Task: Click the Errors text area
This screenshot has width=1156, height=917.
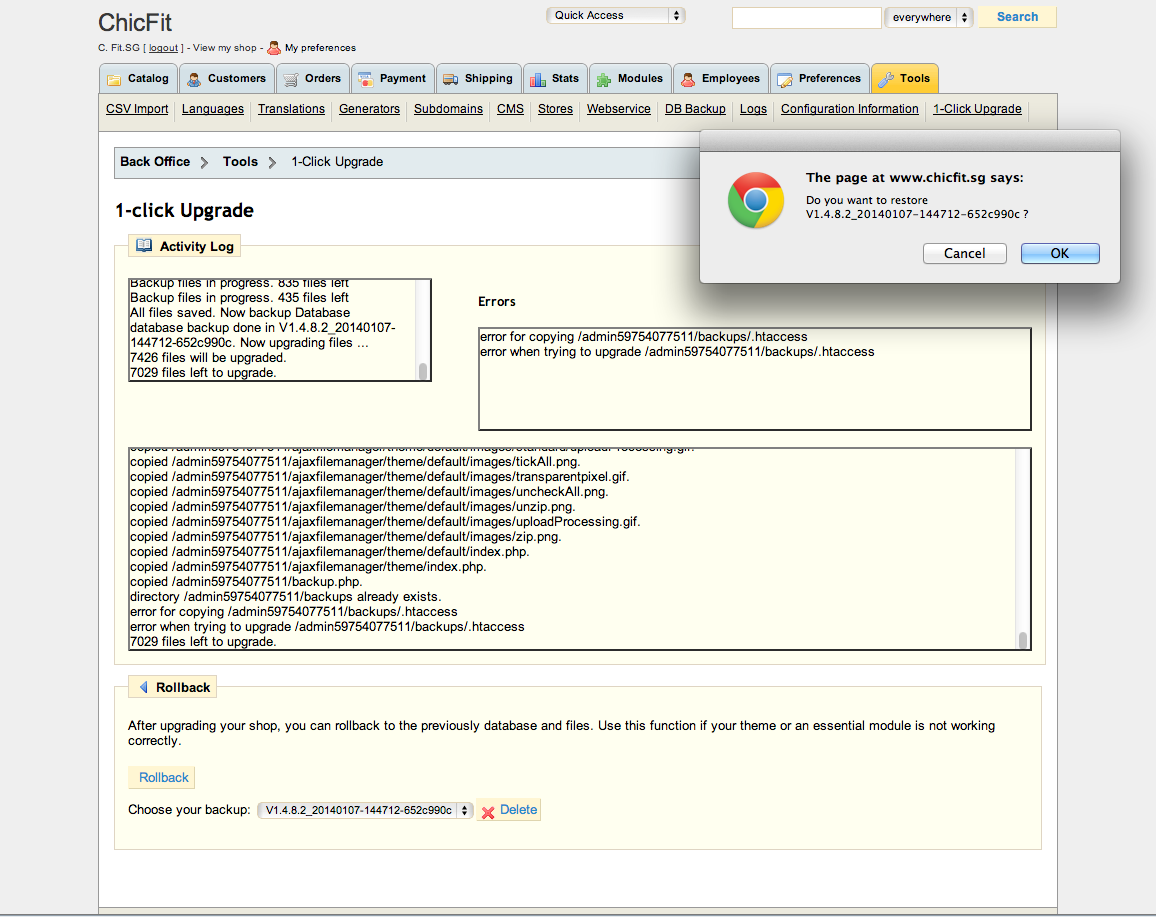Action: pos(755,379)
